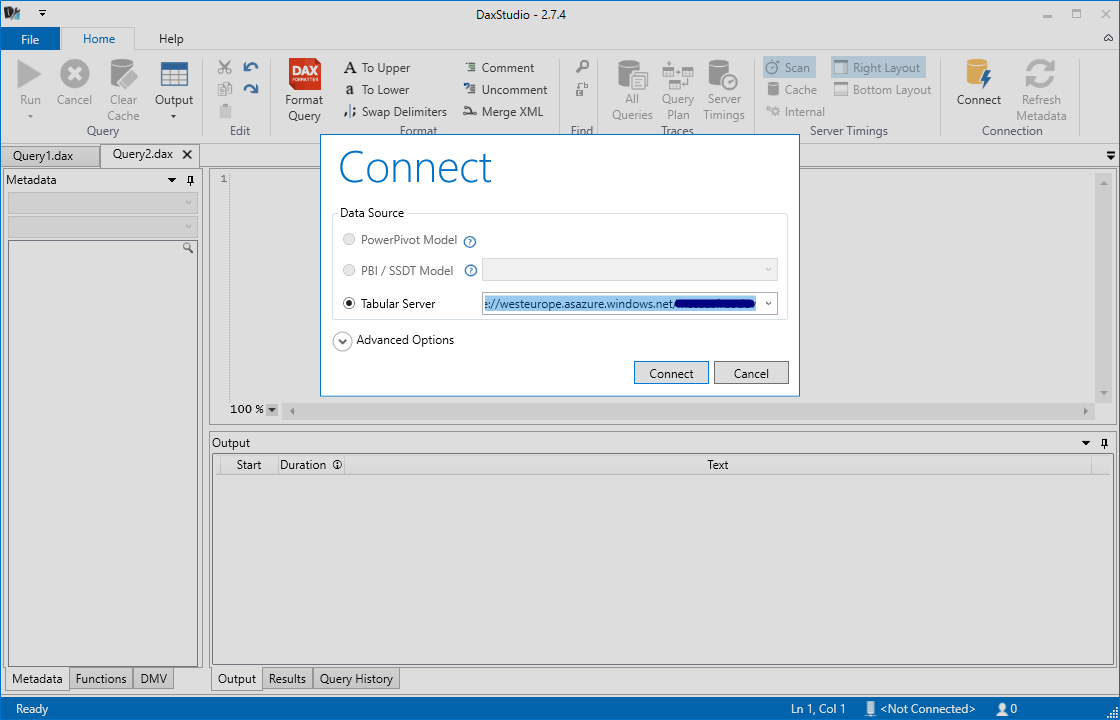The image size is (1120, 720).
Task: Click the Uncomment toolbar item
Action: (x=505, y=89)
